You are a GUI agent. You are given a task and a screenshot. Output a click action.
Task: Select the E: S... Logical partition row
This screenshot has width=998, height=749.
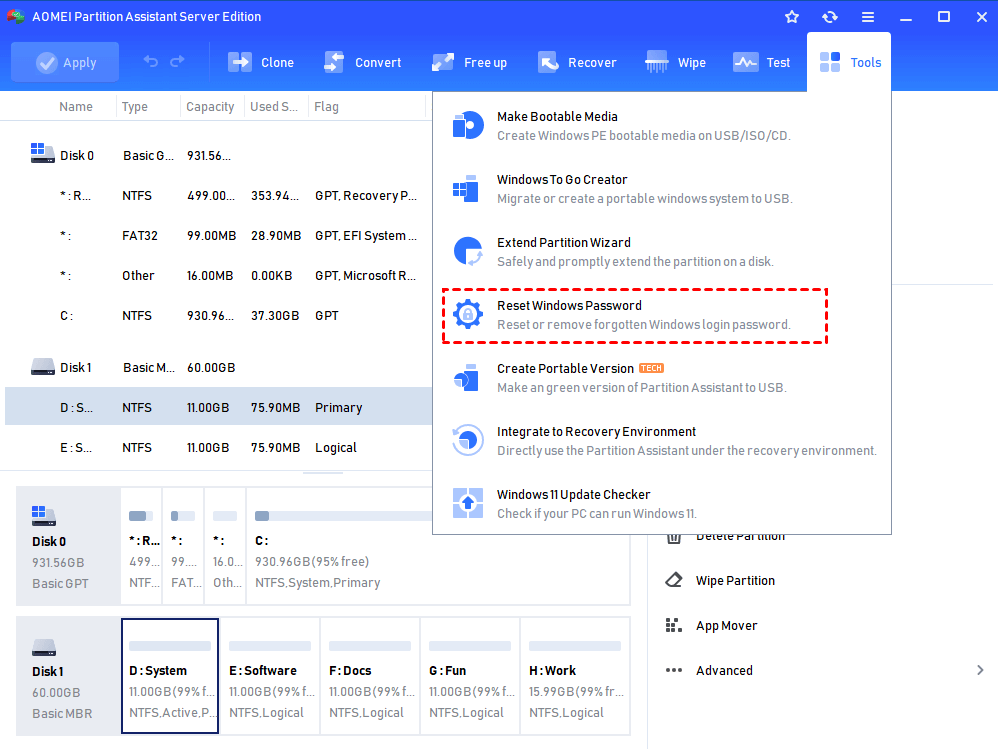[x=218, y=447]
